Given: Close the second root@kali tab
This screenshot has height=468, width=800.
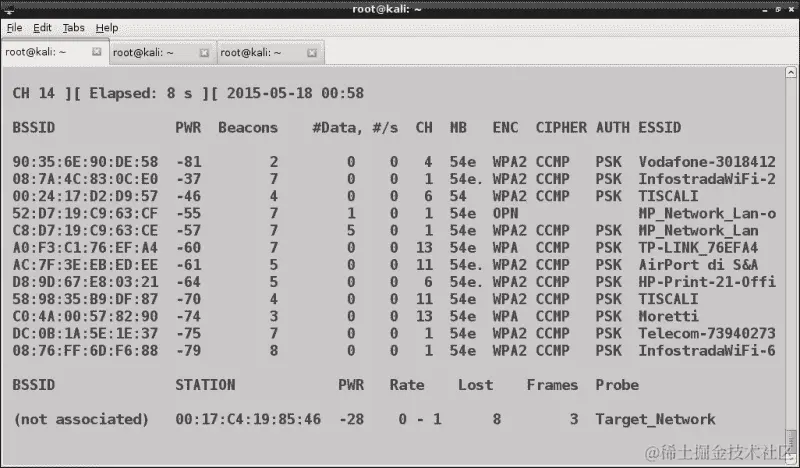Looking at the screenshot, I should pos(204,53).
